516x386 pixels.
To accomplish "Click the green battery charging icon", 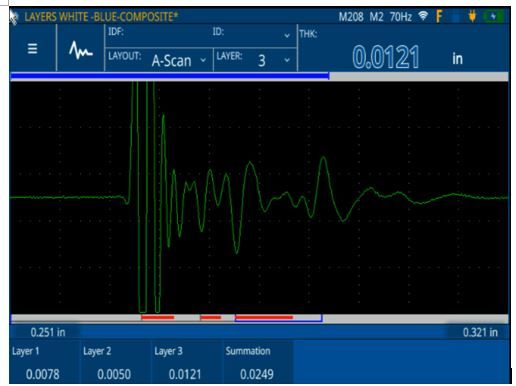I will tap(494, 16).
